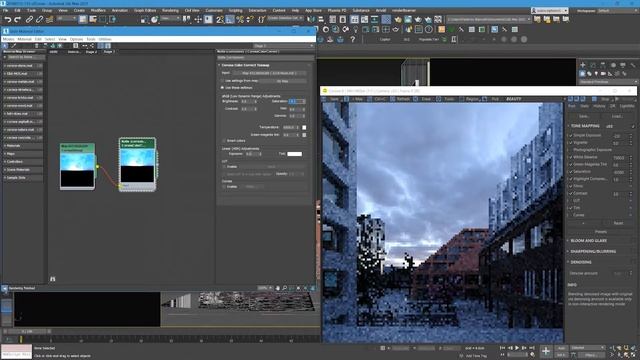This screenshot has height=360, width=640.
Task: Click delete trash icon in Slate editor toolbar
Action: click(x=37, y=46)
